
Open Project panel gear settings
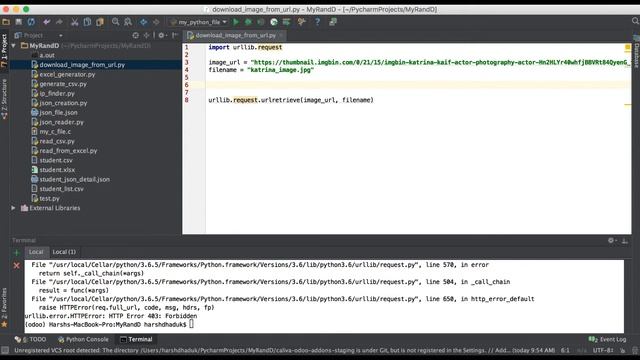click(x=162, y=36)
